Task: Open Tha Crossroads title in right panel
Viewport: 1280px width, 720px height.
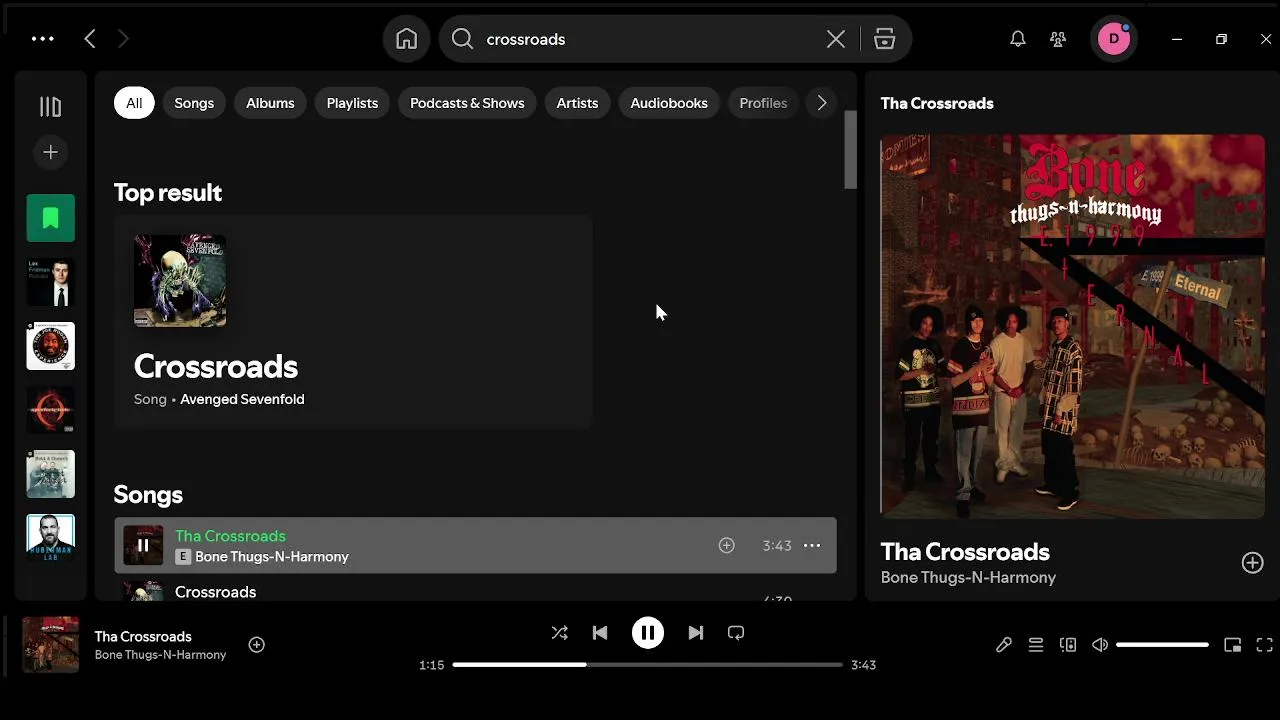Action: [965, 552]
